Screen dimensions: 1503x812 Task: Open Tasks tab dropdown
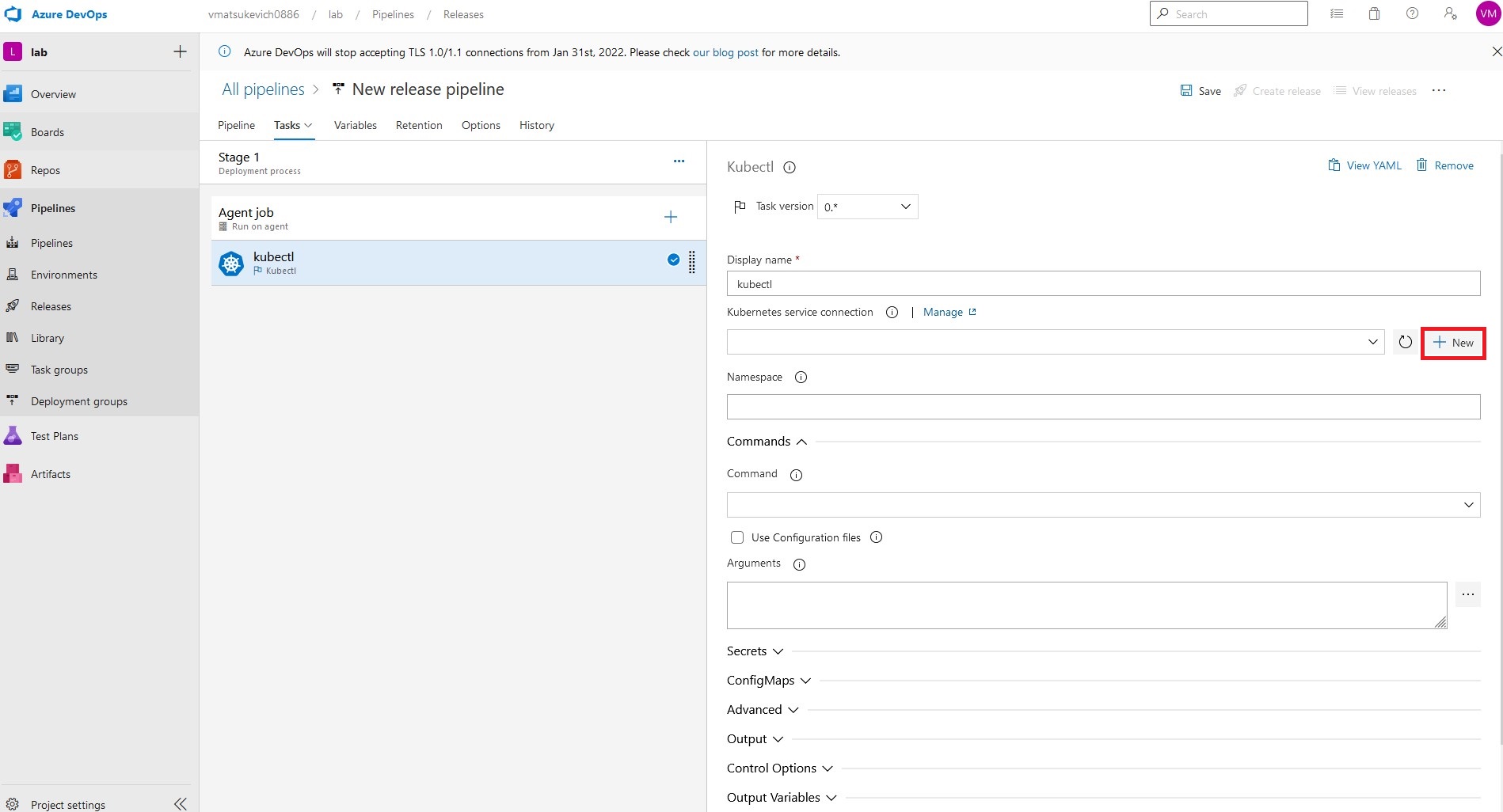coord(294,125)
